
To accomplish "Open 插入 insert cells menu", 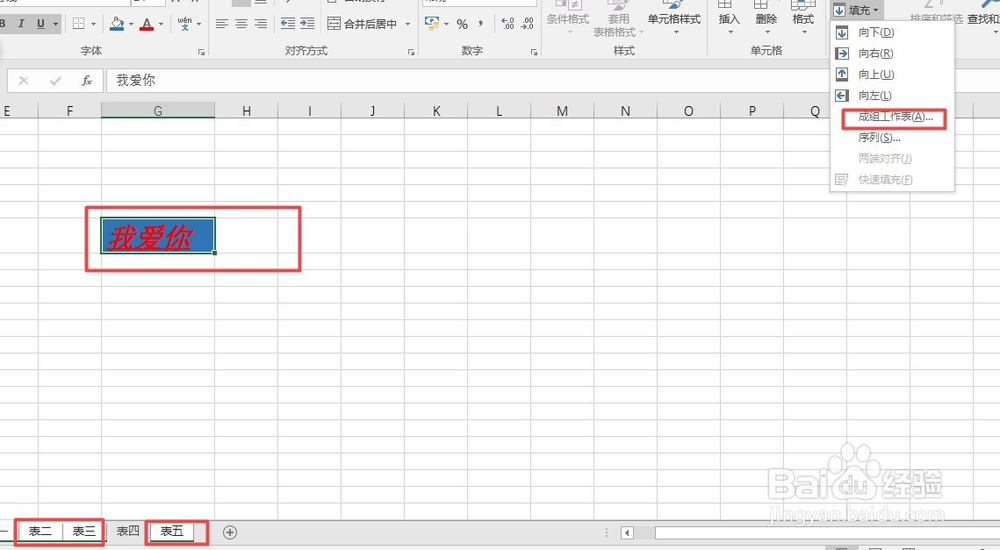I will click(x=728, y=18).
